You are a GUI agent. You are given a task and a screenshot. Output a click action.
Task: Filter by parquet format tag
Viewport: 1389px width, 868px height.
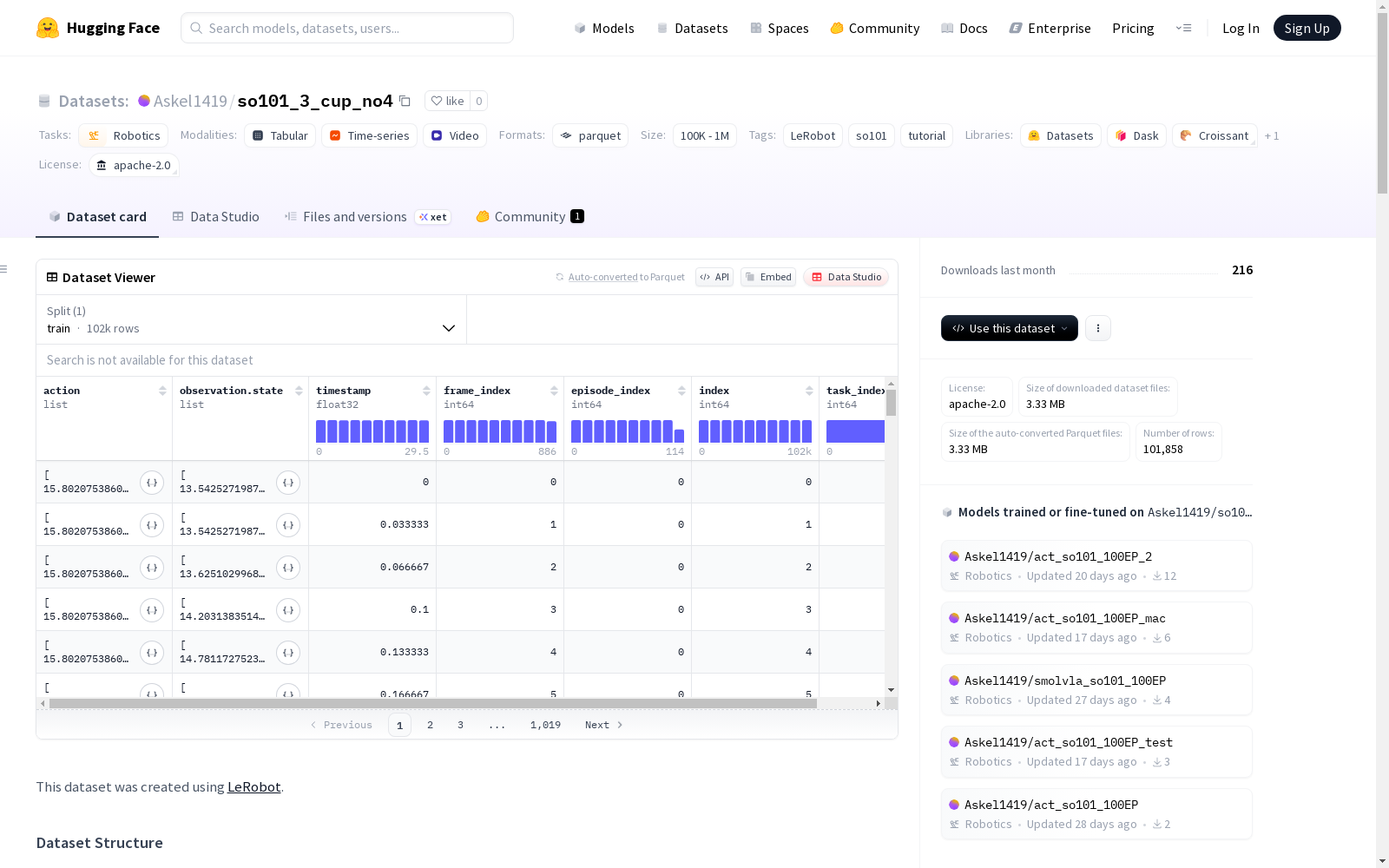pos(590,135)
